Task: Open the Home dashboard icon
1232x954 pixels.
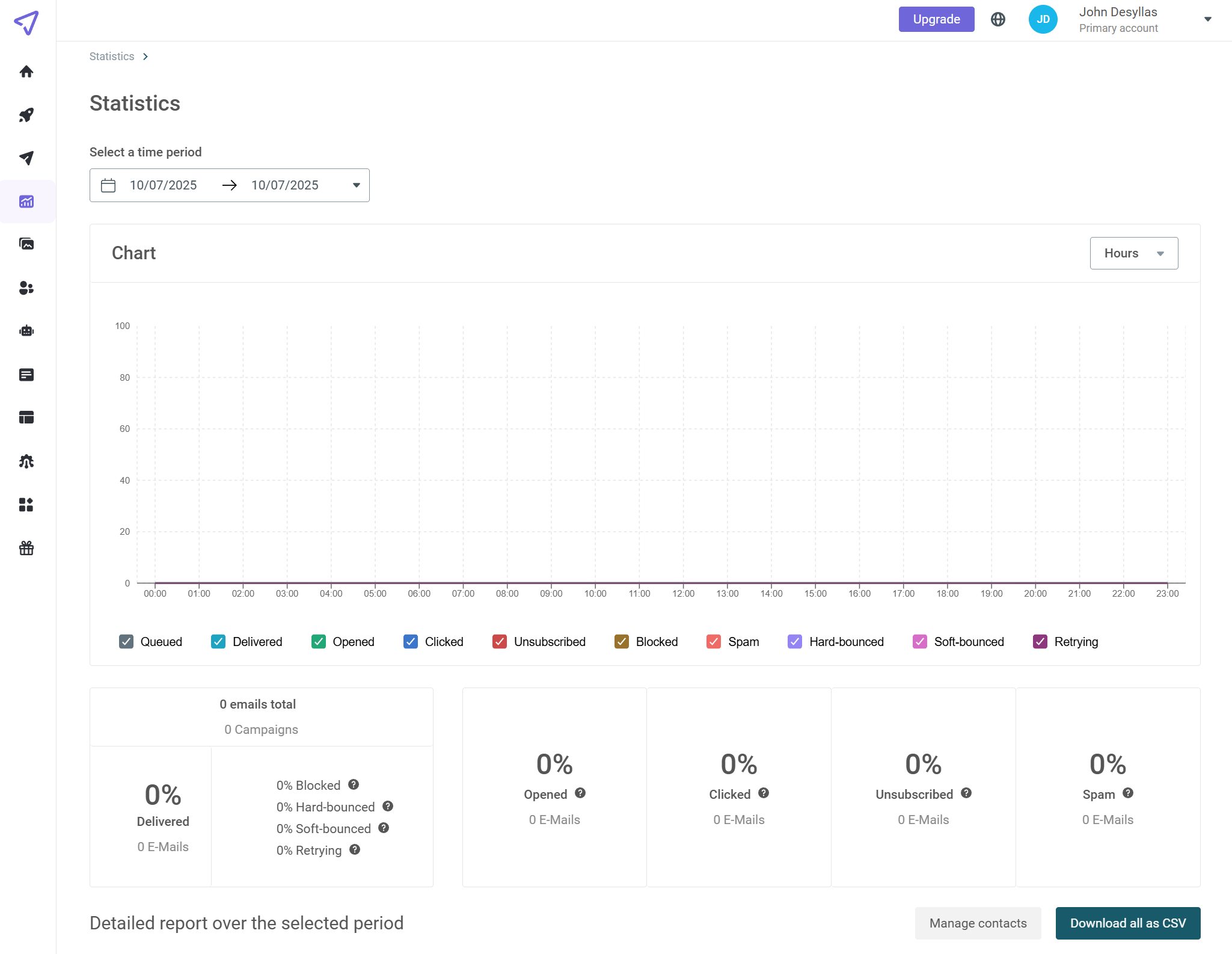Action: coord(26,71)
